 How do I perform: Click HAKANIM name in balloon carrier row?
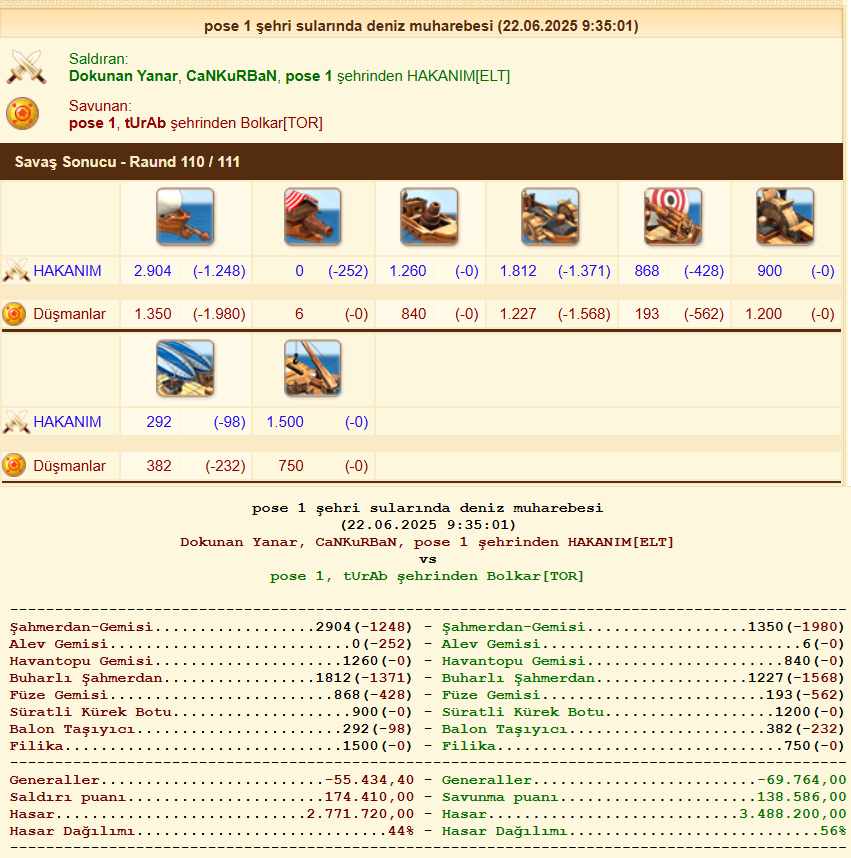(67, 422)
